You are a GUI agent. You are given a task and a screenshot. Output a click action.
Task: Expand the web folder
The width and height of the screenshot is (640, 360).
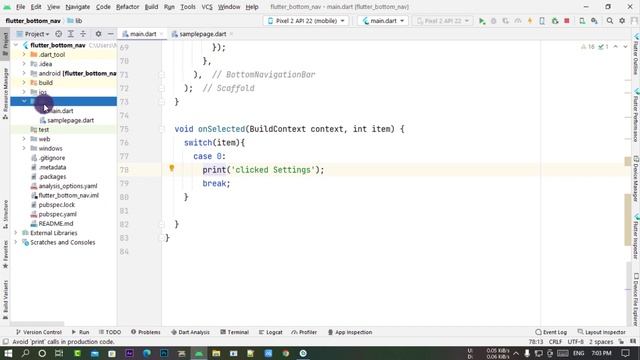coord(24,139)
